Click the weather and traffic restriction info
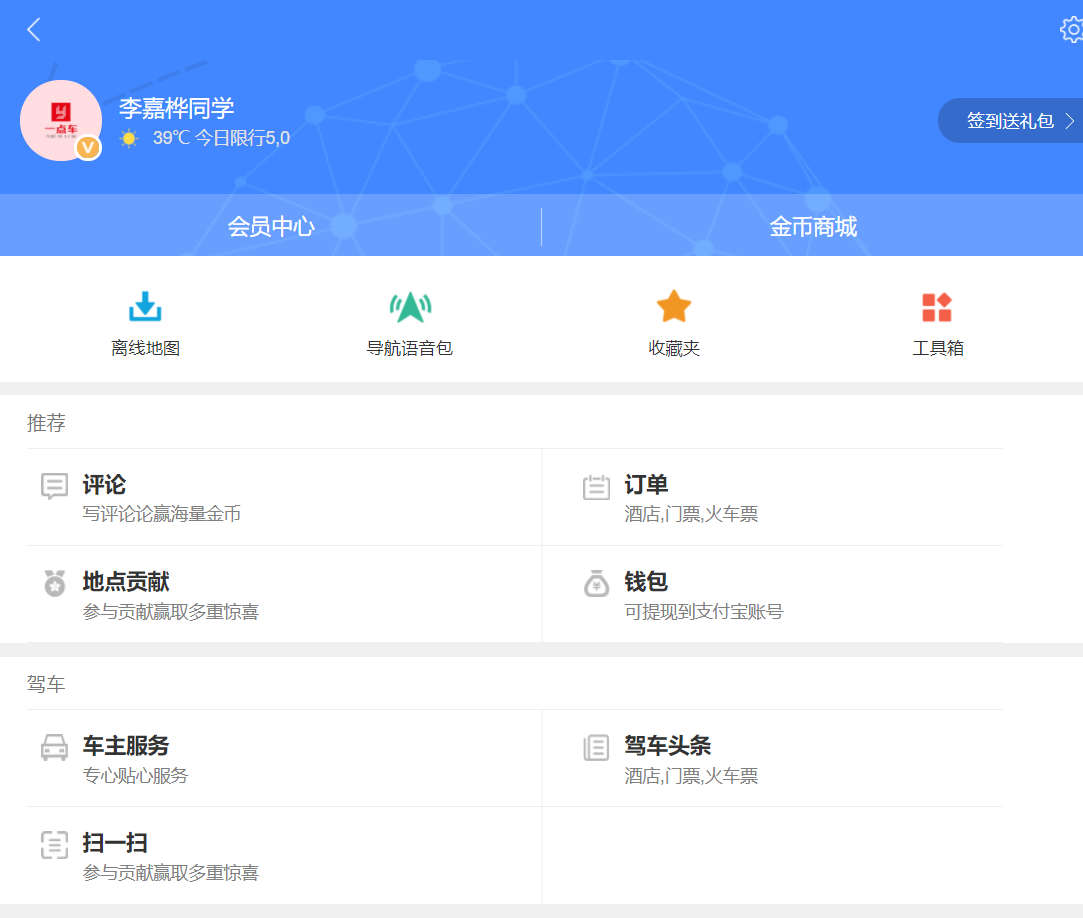The height and width of the screenshot is (918, 1083). (x=205, y=138)
